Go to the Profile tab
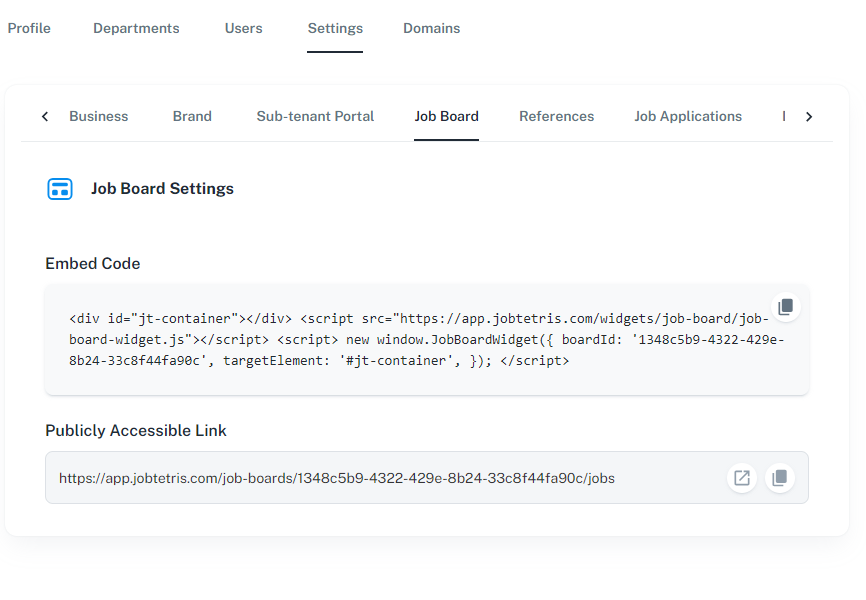 tap(29, 28)
